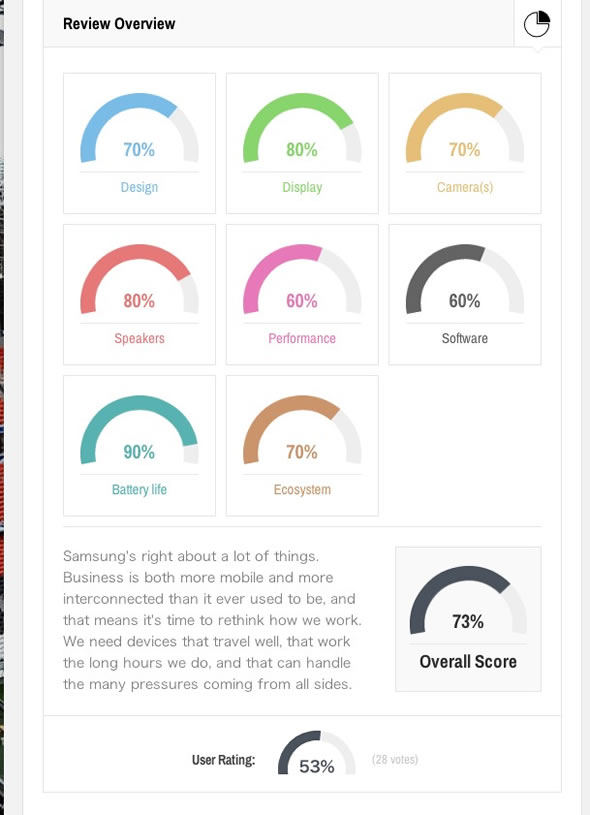The image size is (590, 815).
Task: Select the teal Battery life 90% gauge
Action: tap(139, 430)
